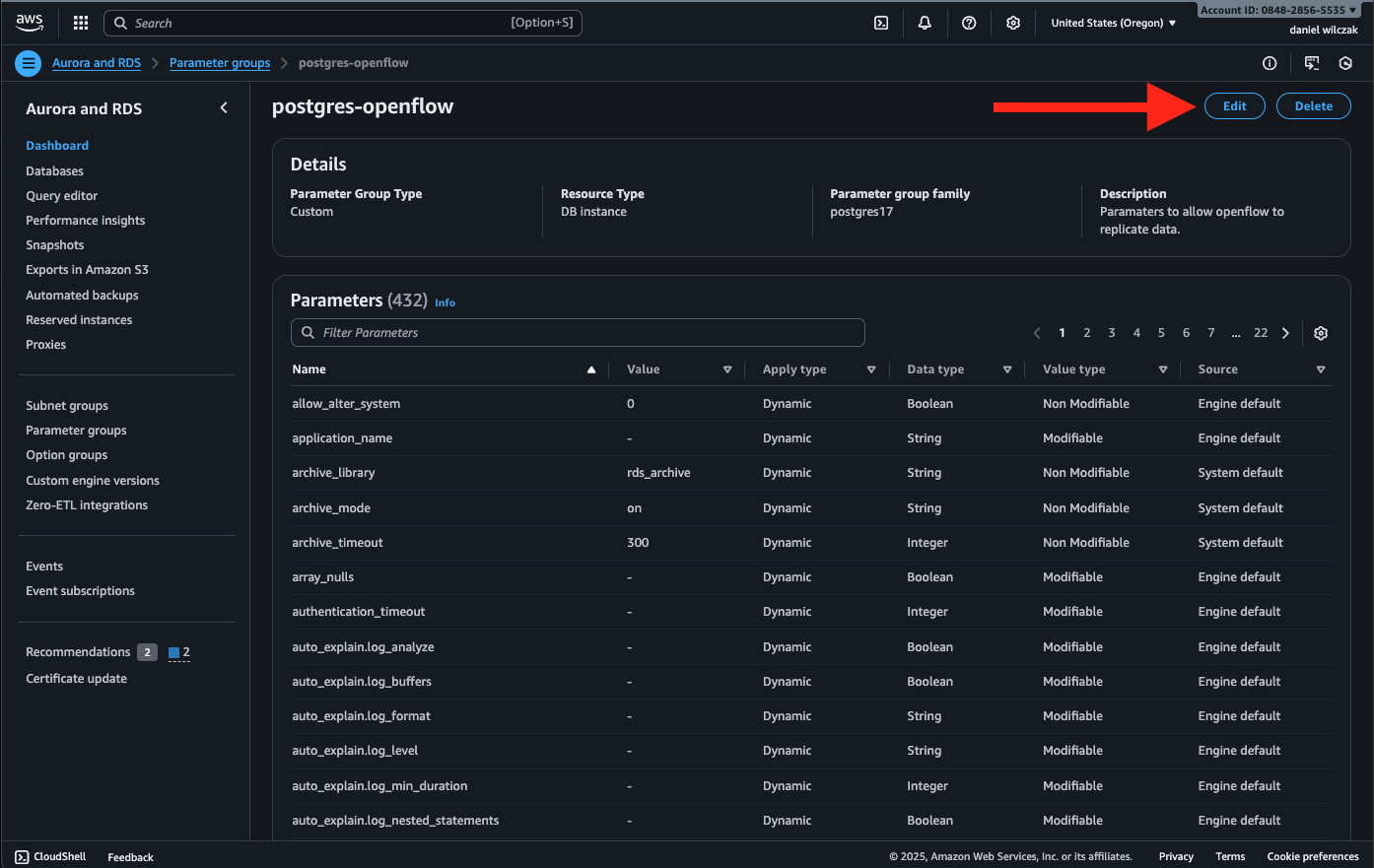
Task: Open parameter table preferences gear
Action: click(x=1321, y=333)
